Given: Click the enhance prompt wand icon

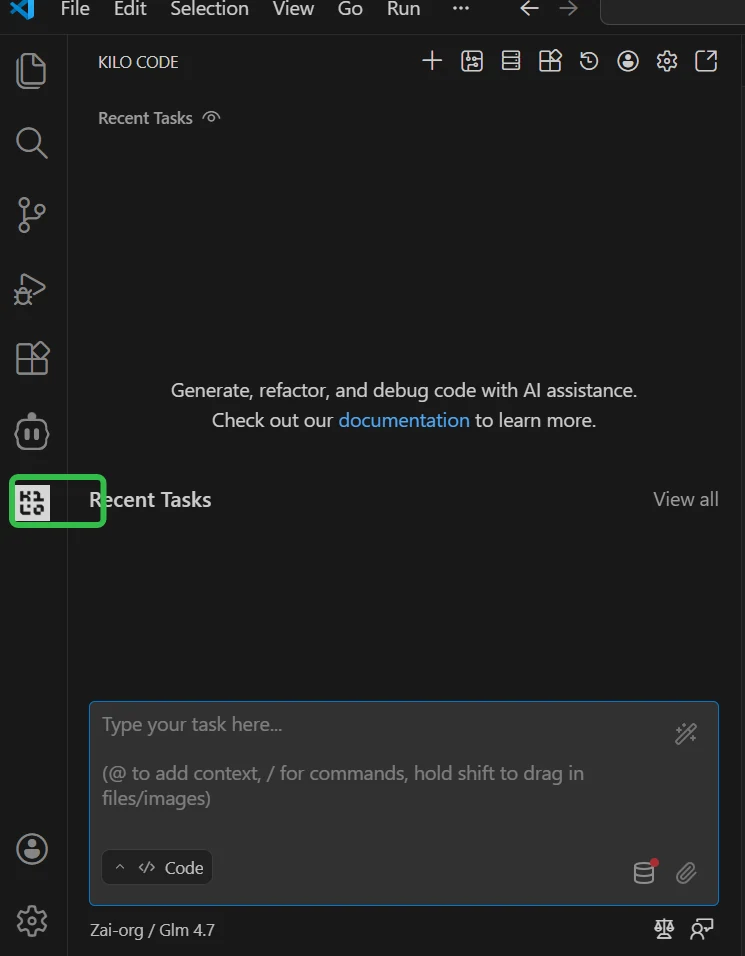Looking at the screenshot, I should (686, 733).
